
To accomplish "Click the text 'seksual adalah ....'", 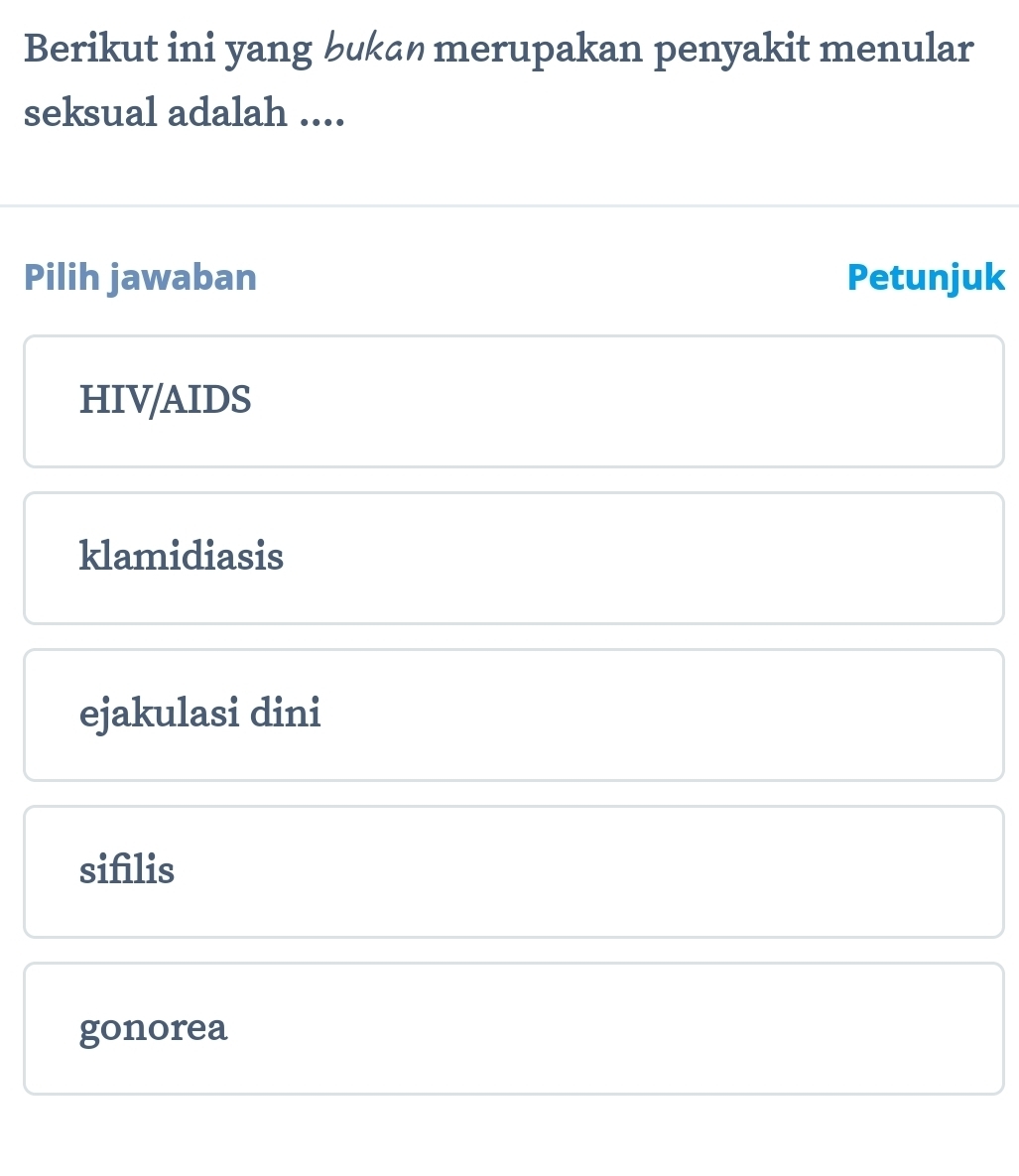I will (185, 113).
